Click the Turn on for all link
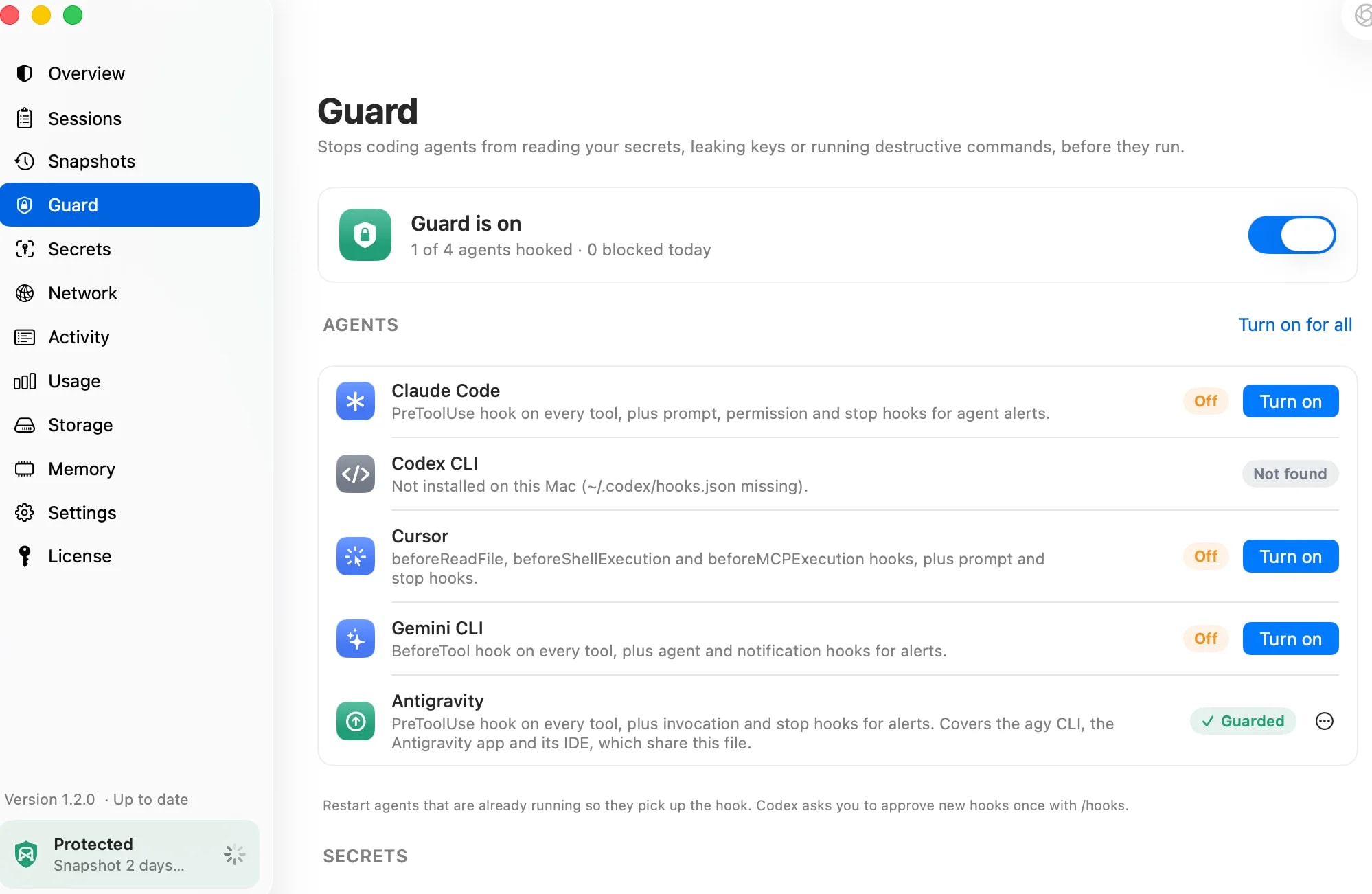This screenshot has height=894, width=1372. coord(1295,325)
